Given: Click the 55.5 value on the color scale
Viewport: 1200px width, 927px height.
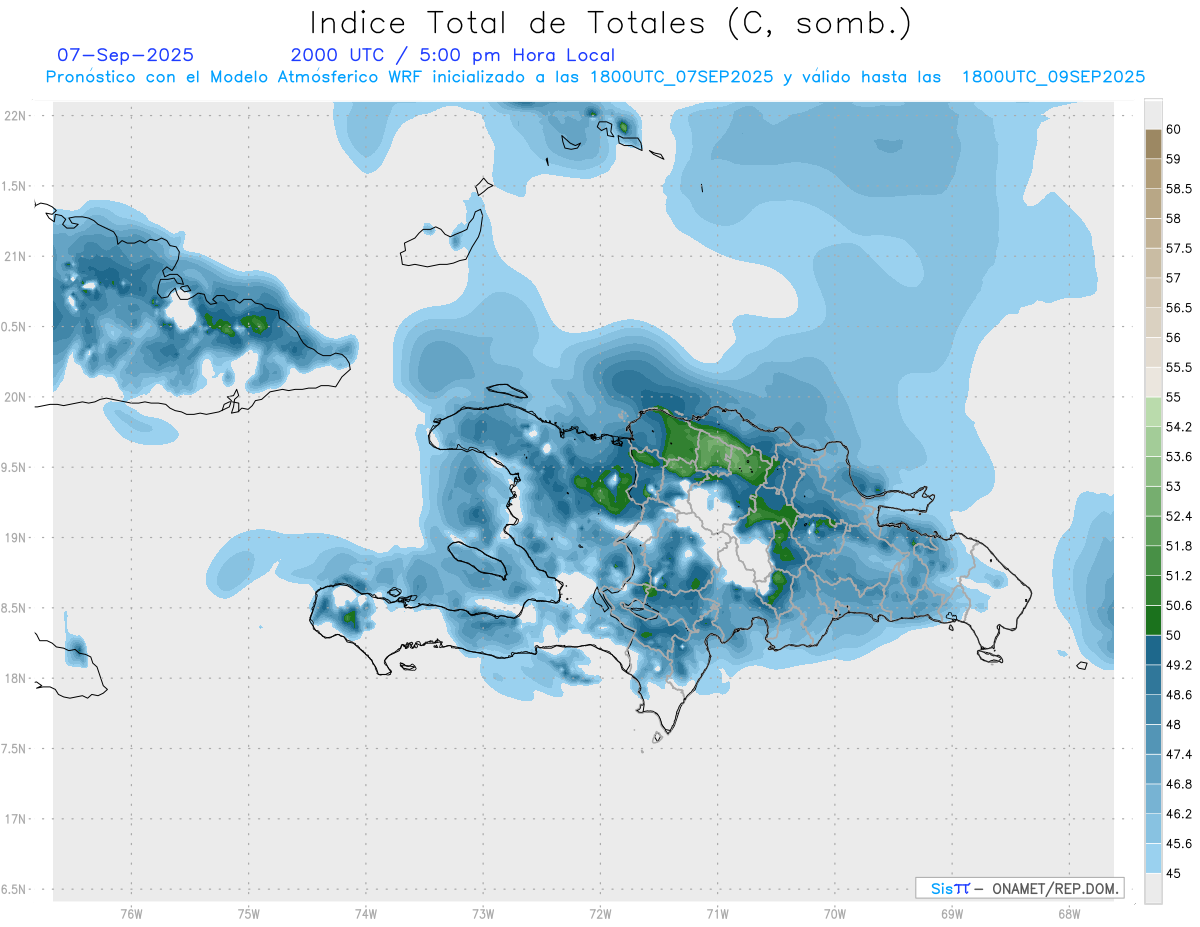Looking at the screenshot, I should [1176, 368].
